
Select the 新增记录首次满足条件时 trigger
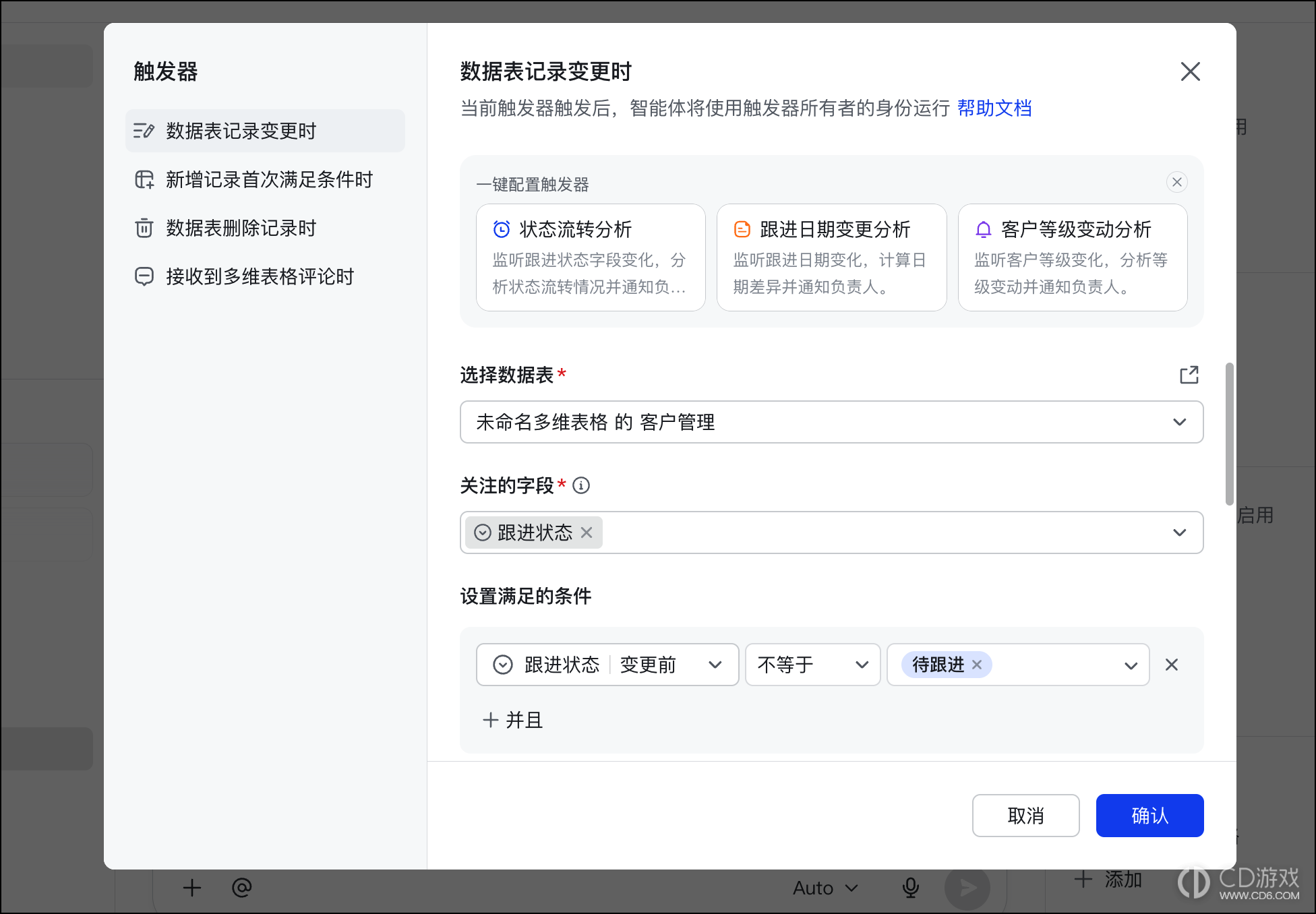265,179
